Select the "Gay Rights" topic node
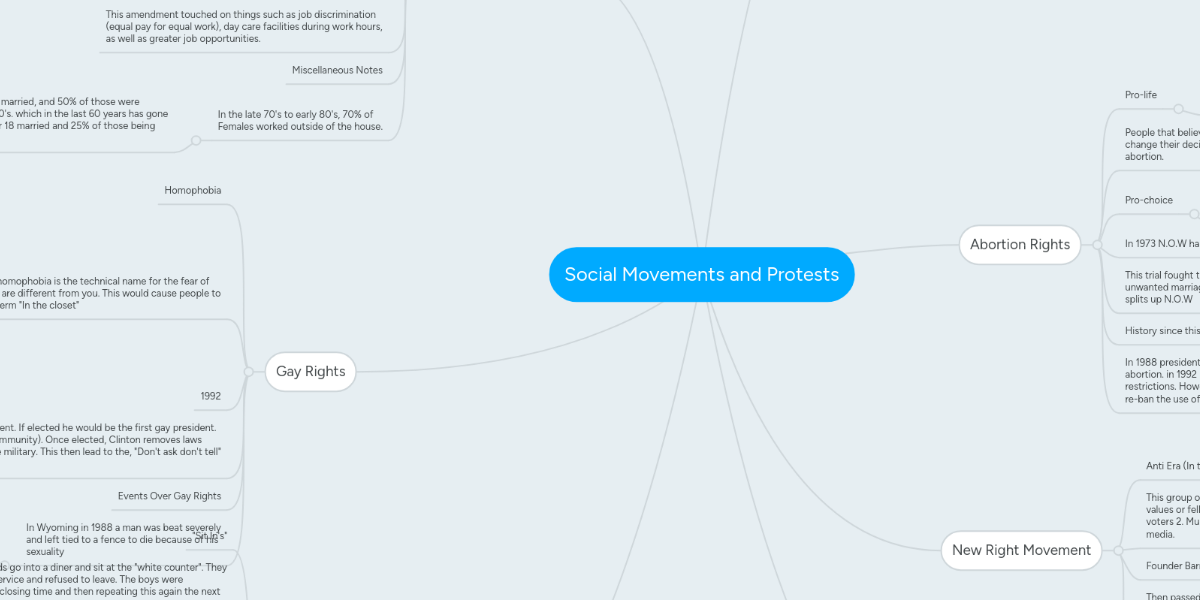Image resolution: width=1200 pixels, height=600 pixels. 310,371
